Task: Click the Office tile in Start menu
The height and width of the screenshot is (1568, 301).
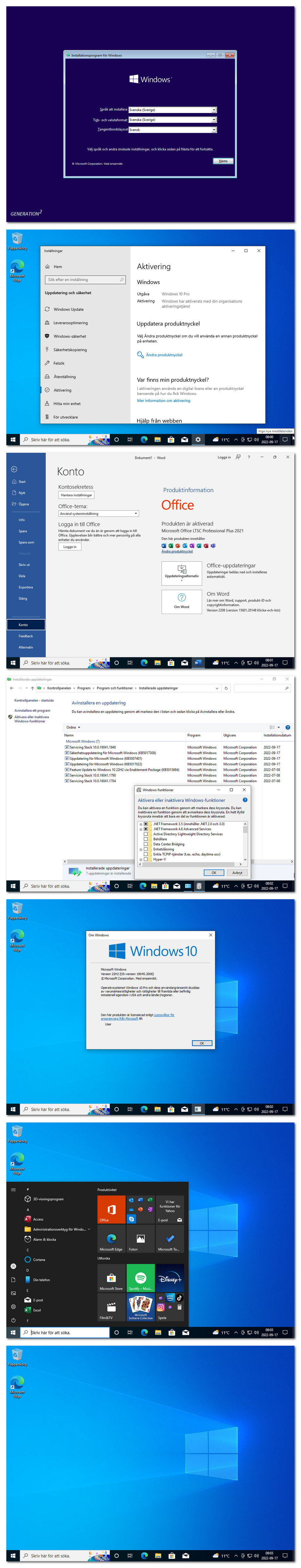Action: (112, 1209)
